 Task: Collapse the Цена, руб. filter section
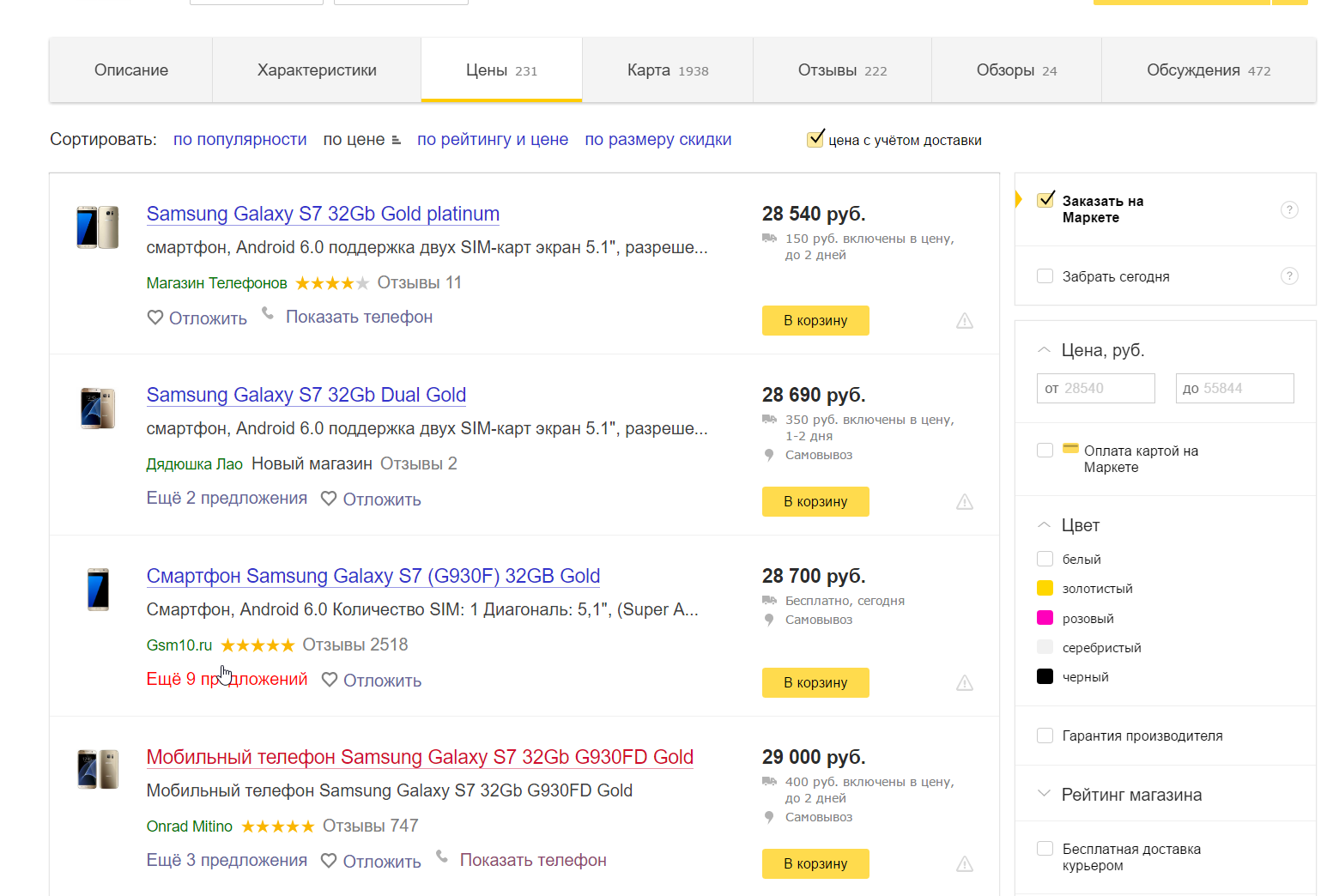(1045, 350)
